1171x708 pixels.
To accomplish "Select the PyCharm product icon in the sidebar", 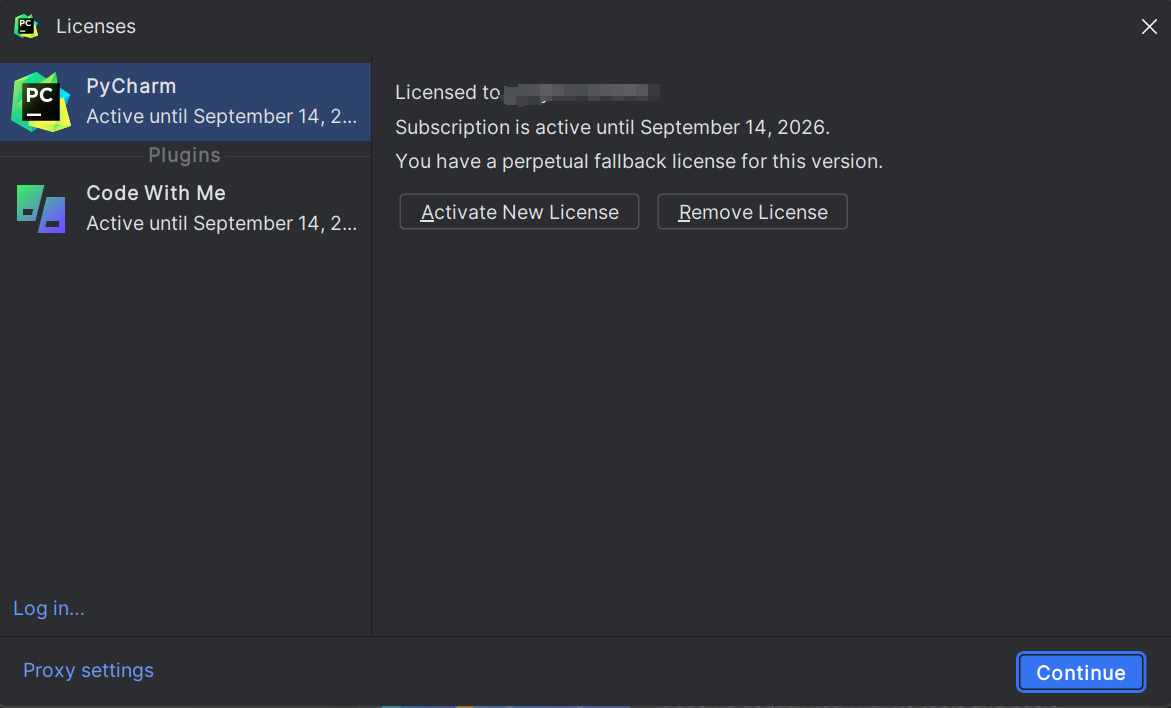I will click(x=41, y=102).
